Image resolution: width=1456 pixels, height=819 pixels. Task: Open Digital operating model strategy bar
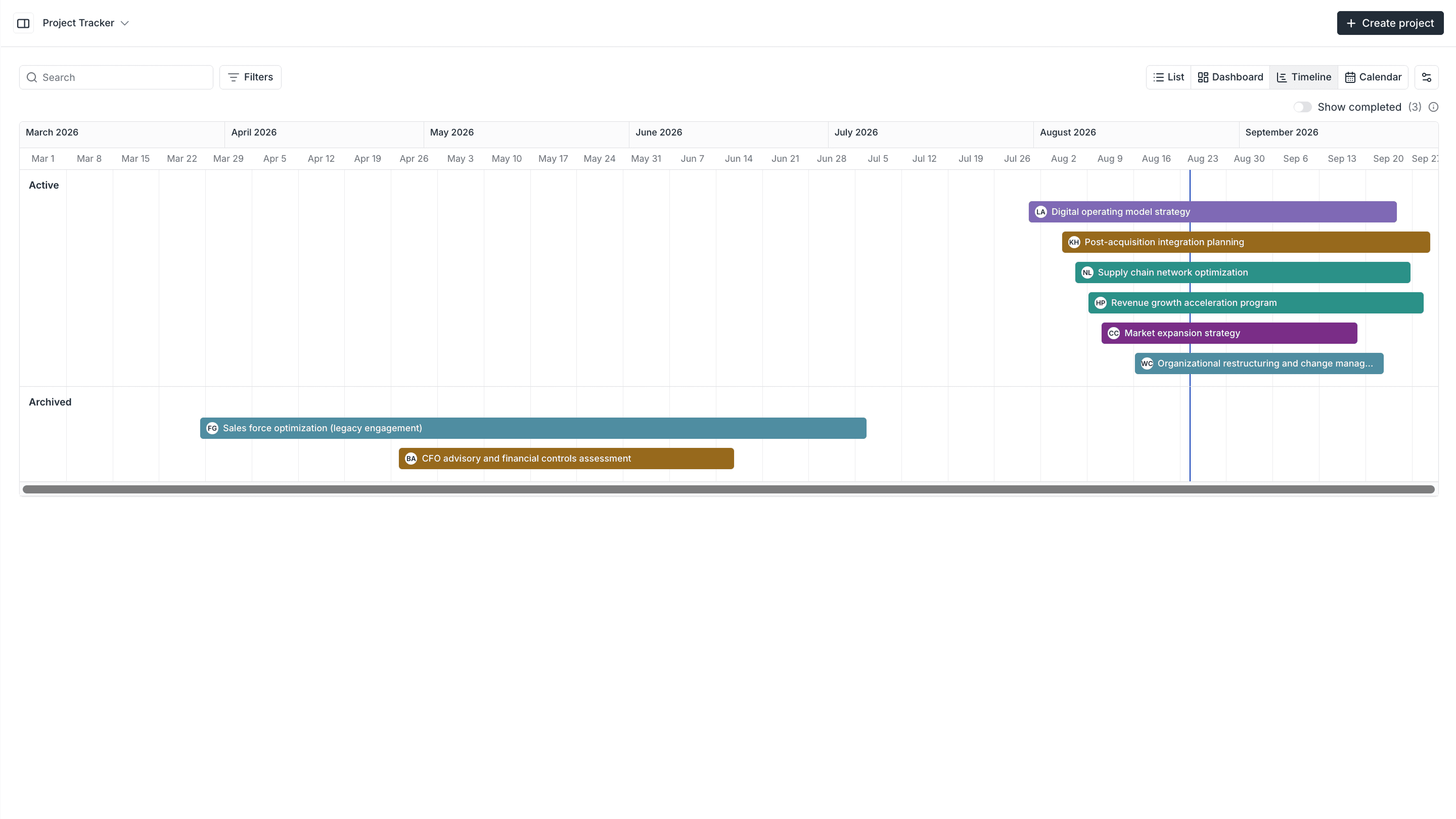pos(1212,212)
